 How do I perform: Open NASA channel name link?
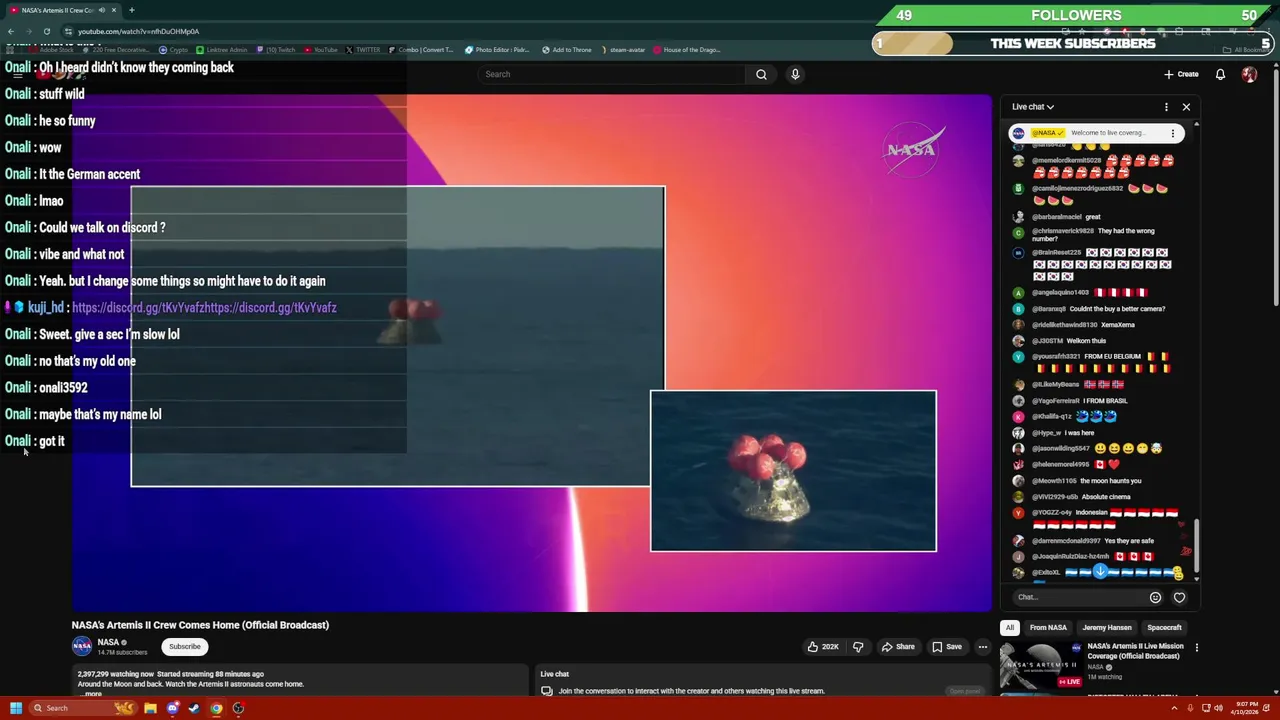pyautogui.click(x=108, y=643)
